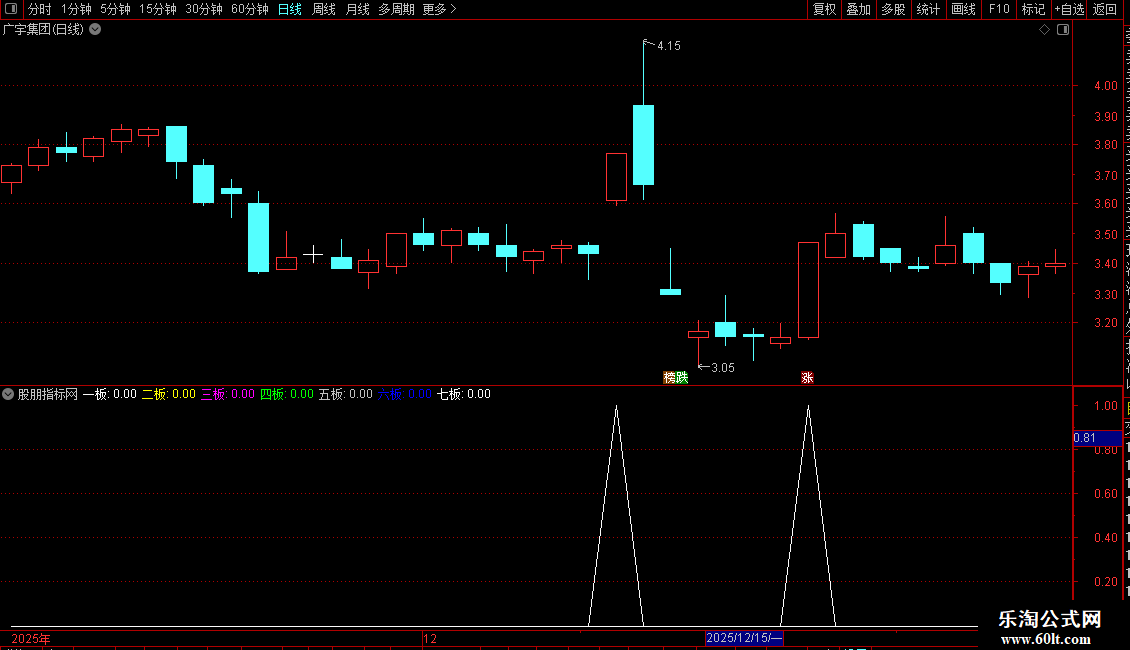Select the 60分钟 period tab
1130x650 pixels.
pos(249,9)
